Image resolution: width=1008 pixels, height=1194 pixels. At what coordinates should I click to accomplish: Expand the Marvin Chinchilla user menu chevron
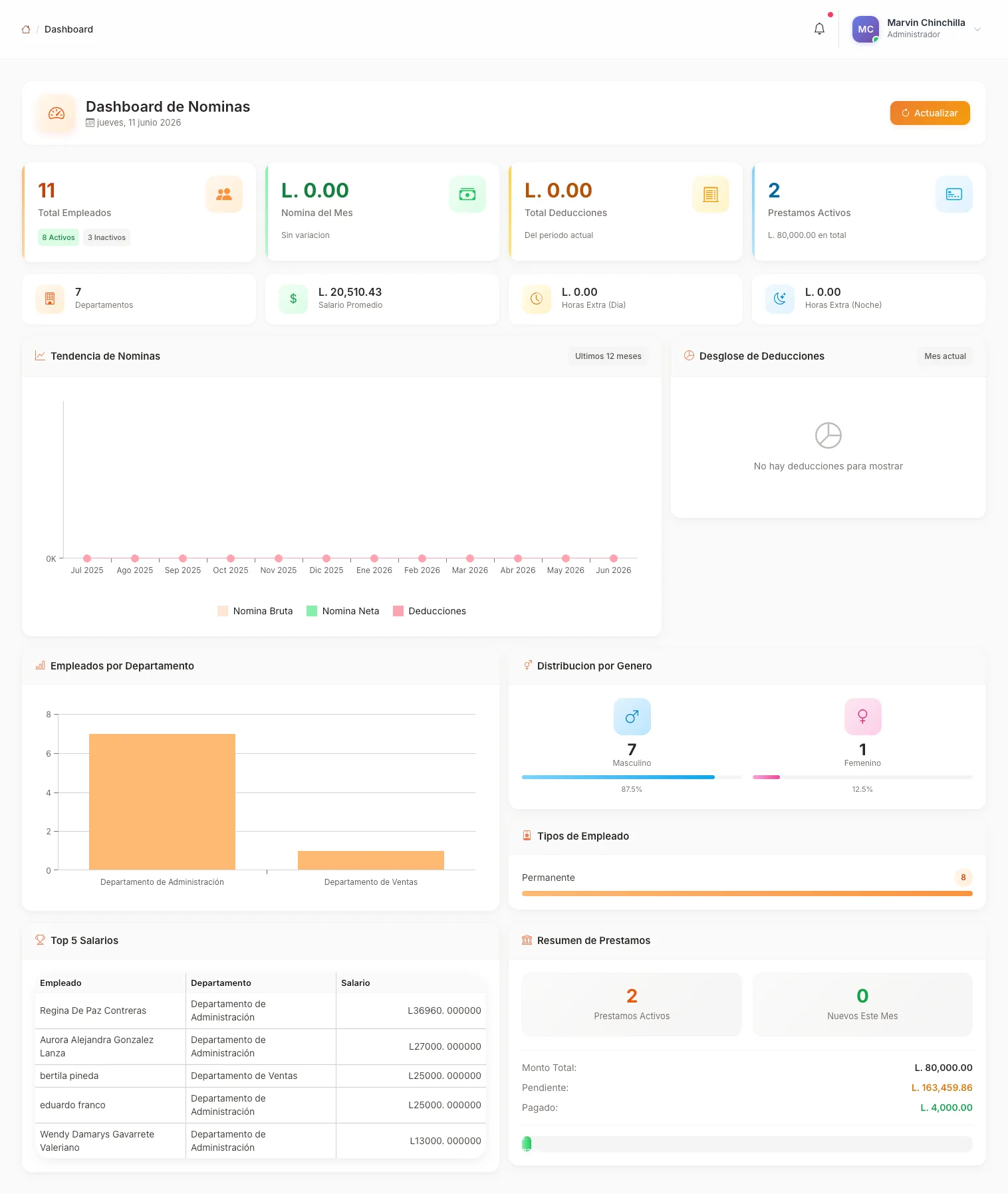(977, 29)
